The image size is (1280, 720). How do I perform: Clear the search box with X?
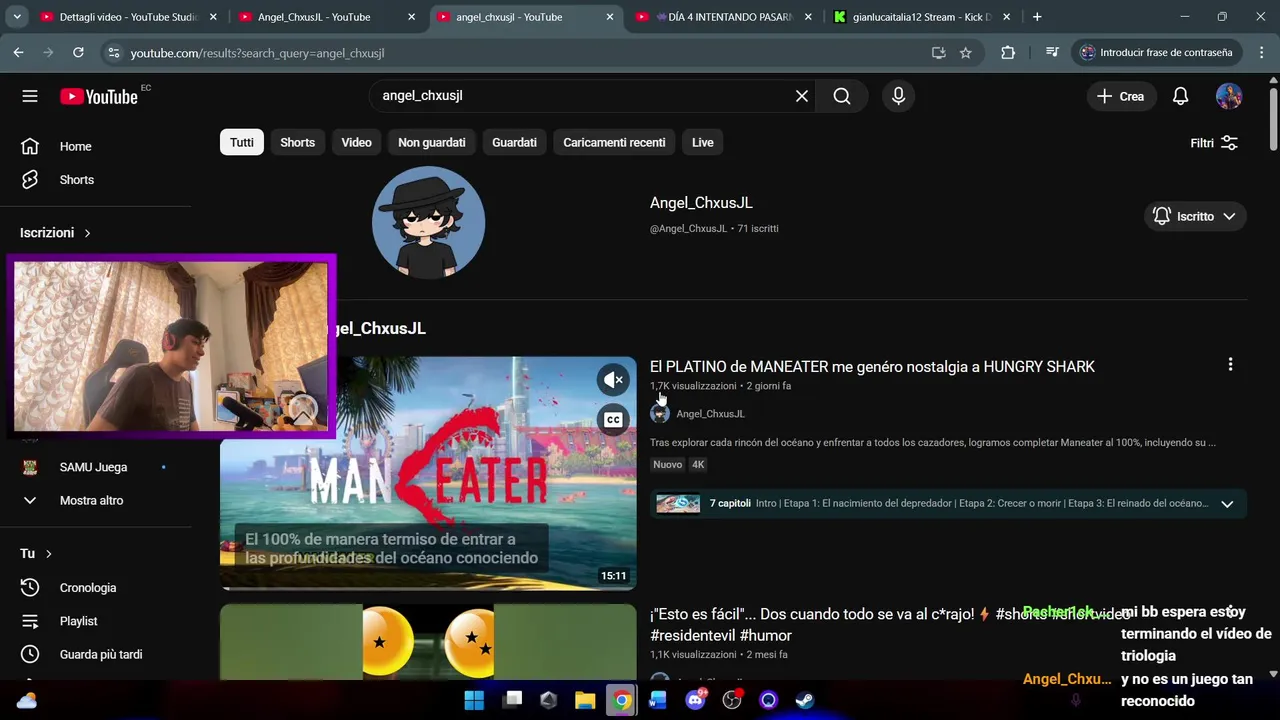coord(802,96)
